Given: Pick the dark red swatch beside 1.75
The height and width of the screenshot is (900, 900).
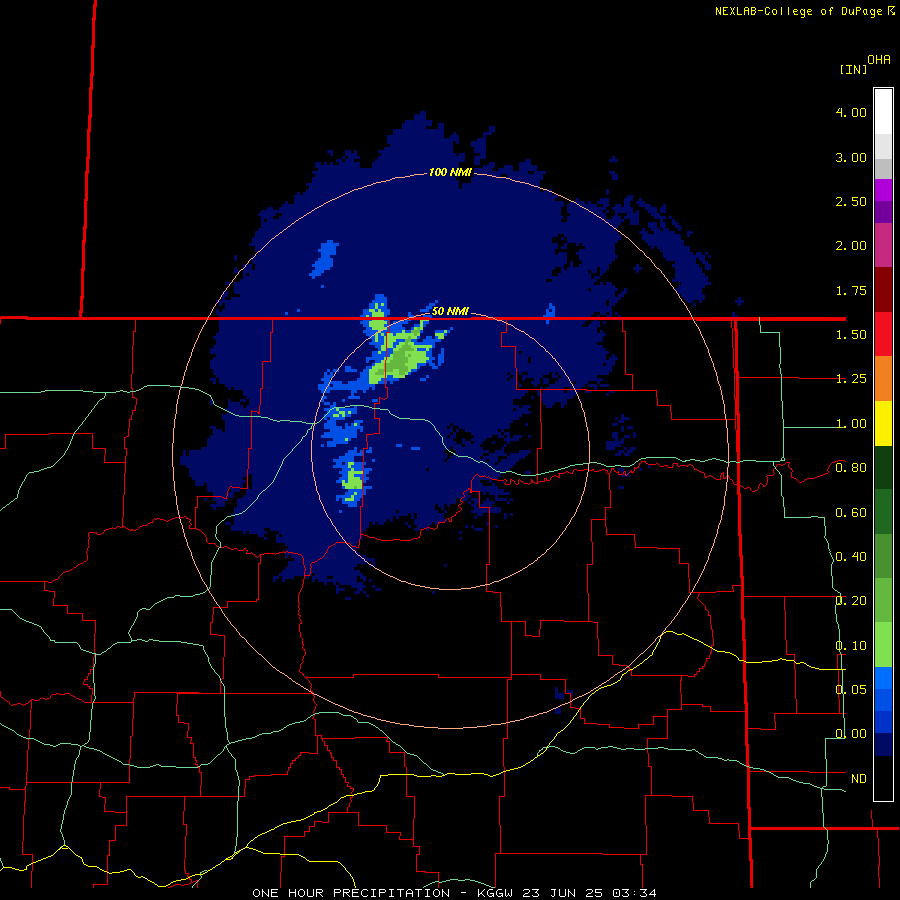Looking at the screenshot, I should [883, 290].
